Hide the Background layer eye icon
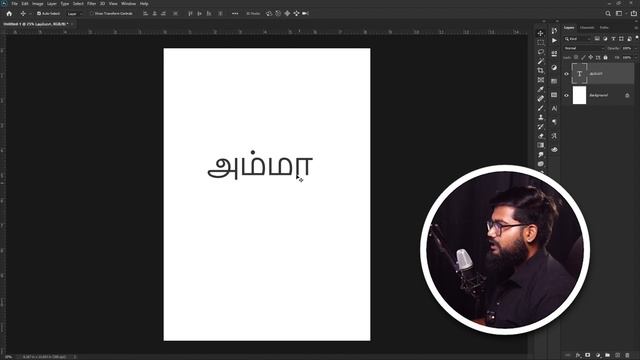The width and height of the screenshot is (640, 360). tap(567, 96)
